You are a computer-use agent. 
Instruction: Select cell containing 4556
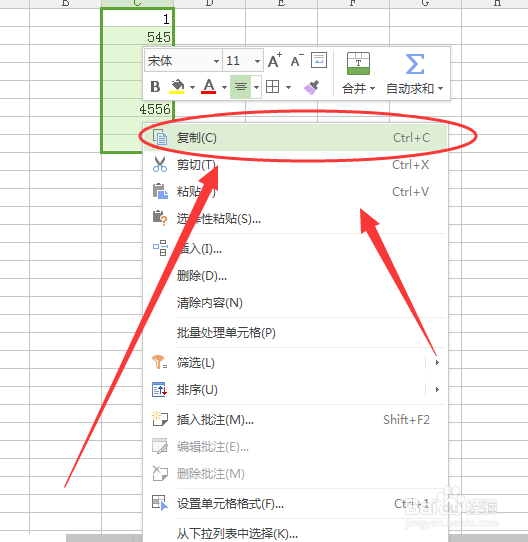point(138,108)
